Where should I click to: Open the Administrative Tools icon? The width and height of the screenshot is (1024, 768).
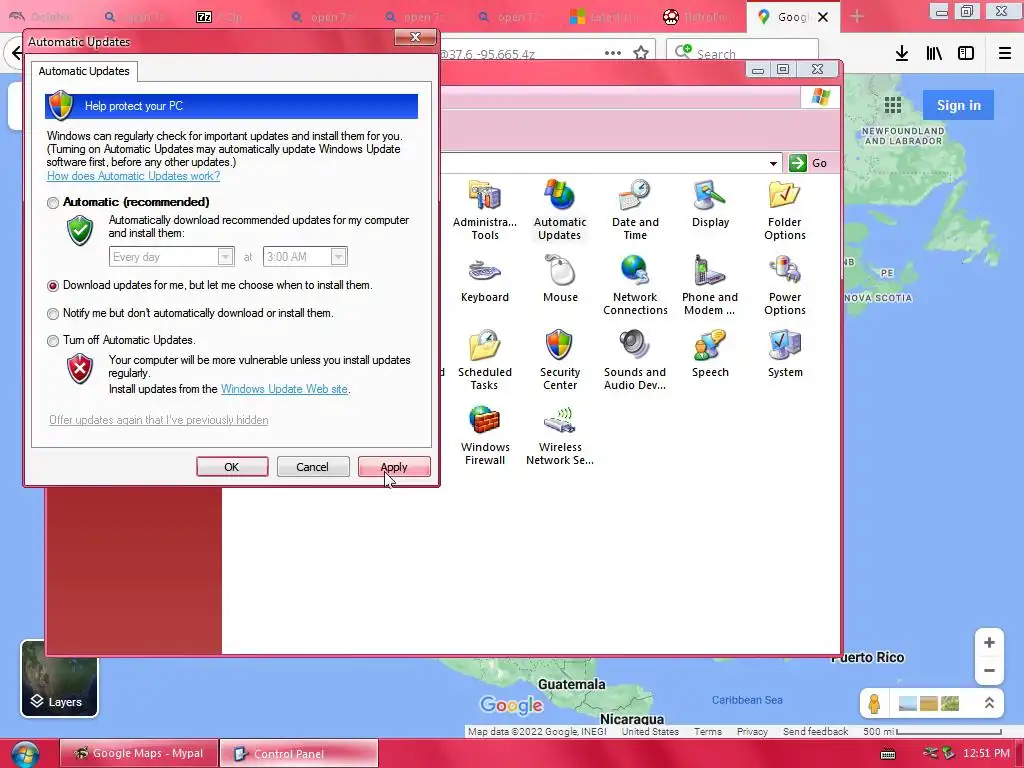click(x=485, y=210)
